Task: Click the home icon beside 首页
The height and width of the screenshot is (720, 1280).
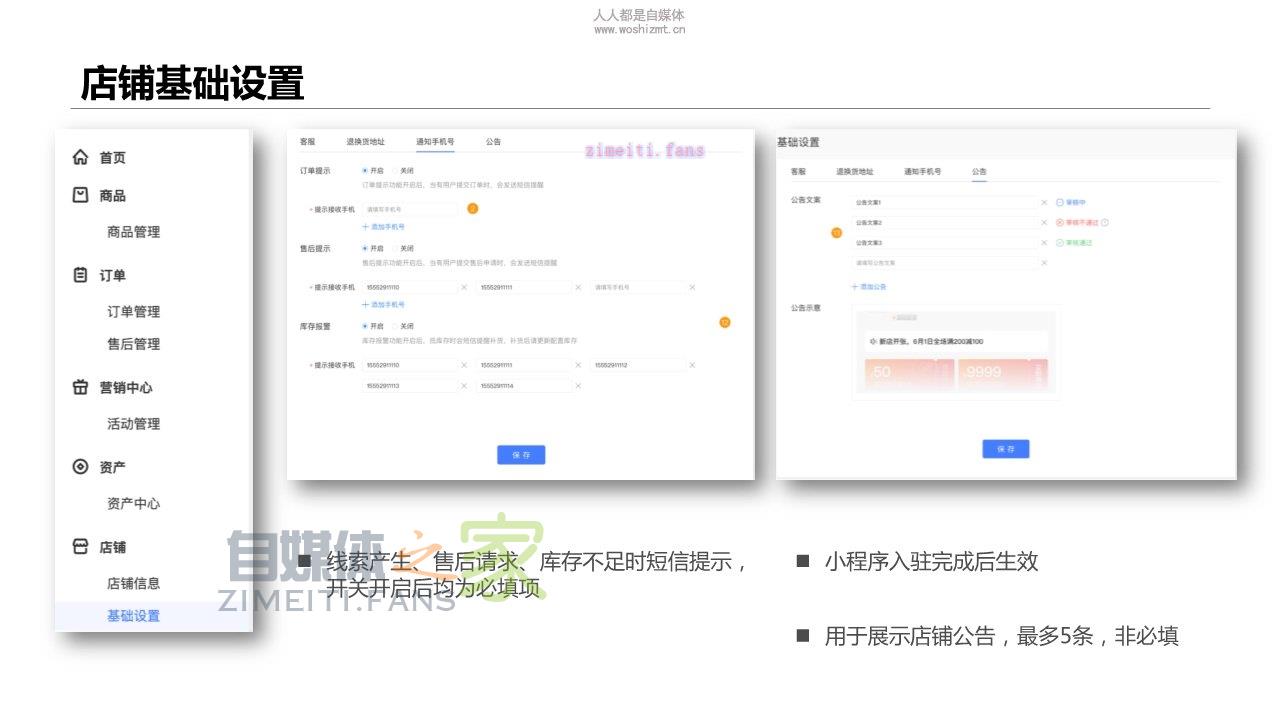Action: click(x=81, y=157)
